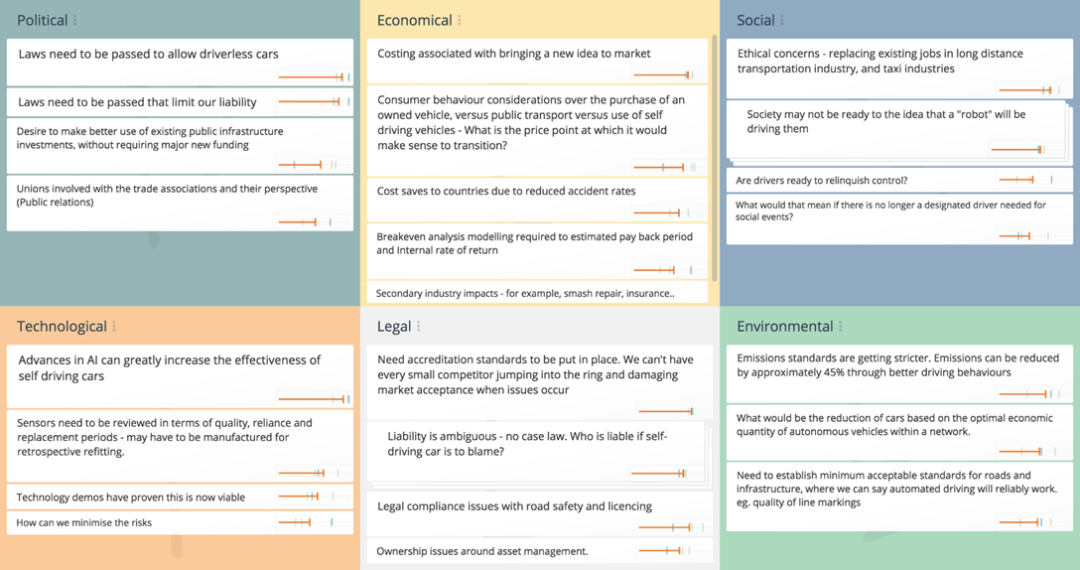
Task: Click the Environmental column heading
Action: (x=785, y=326)
